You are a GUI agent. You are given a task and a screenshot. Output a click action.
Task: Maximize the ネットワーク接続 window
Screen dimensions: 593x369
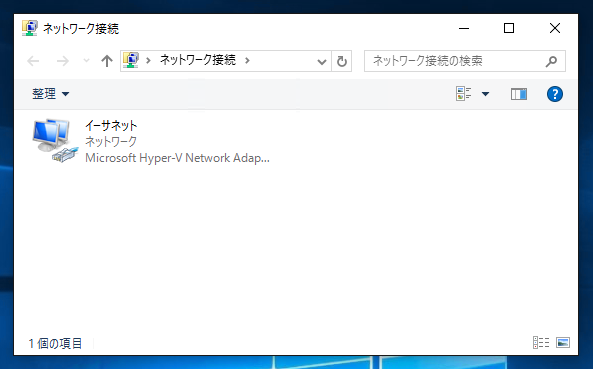[509, 28]
